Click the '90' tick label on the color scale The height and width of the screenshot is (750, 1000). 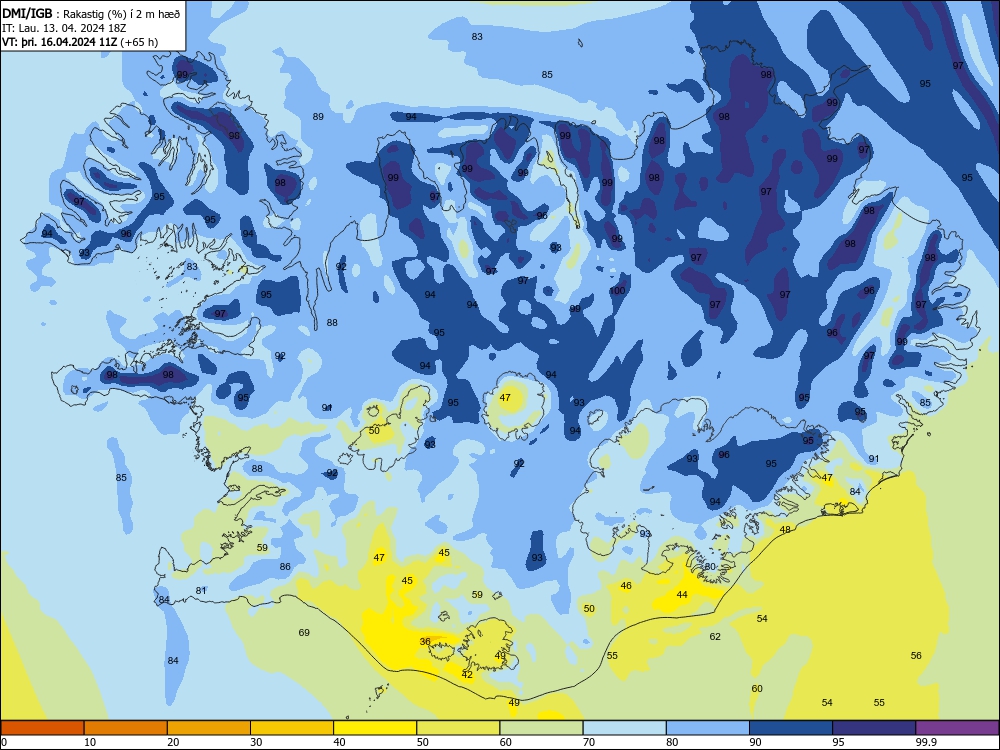(x=756, y=742)
